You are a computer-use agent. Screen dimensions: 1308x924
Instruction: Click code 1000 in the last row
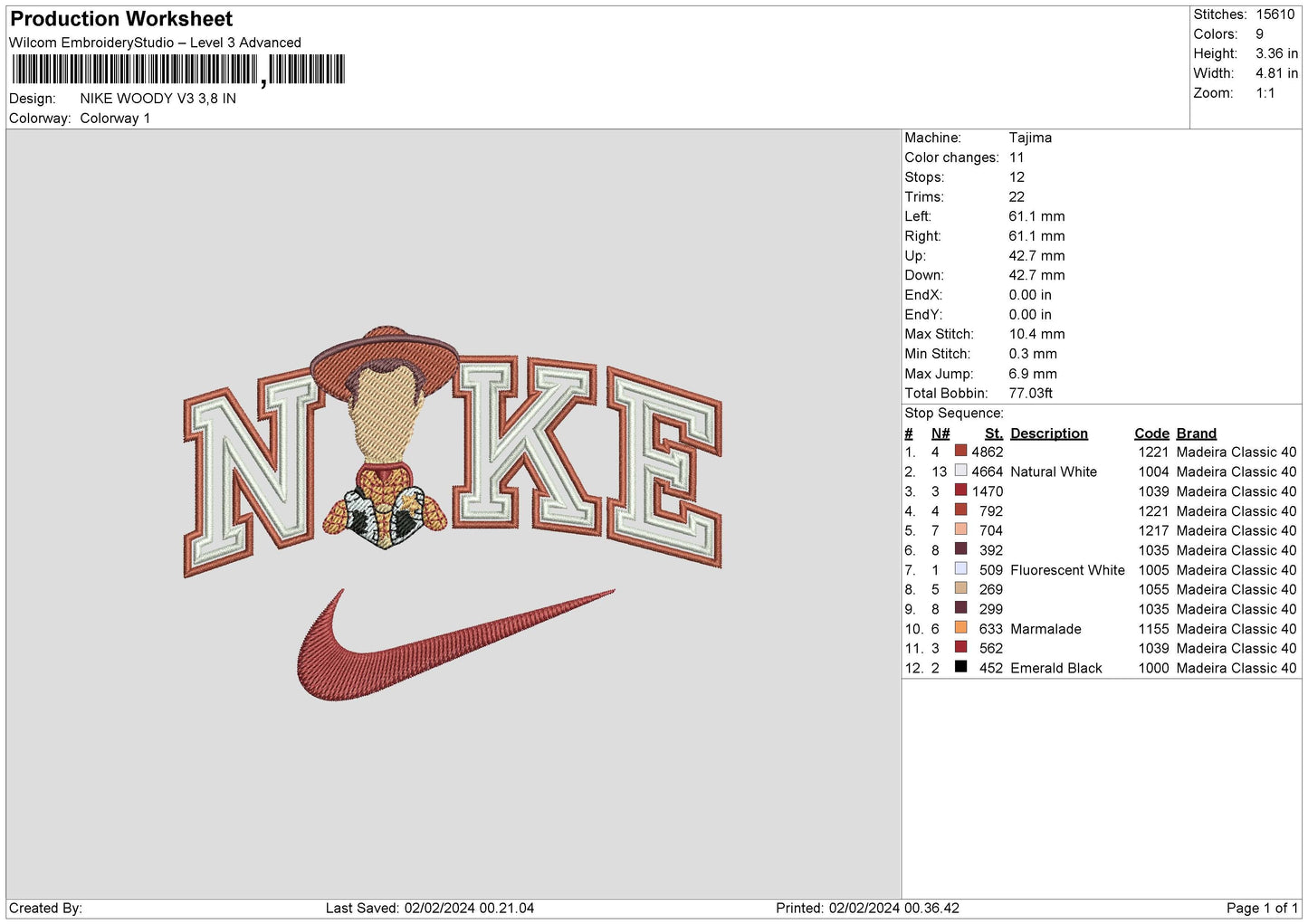pos(1153,668)
